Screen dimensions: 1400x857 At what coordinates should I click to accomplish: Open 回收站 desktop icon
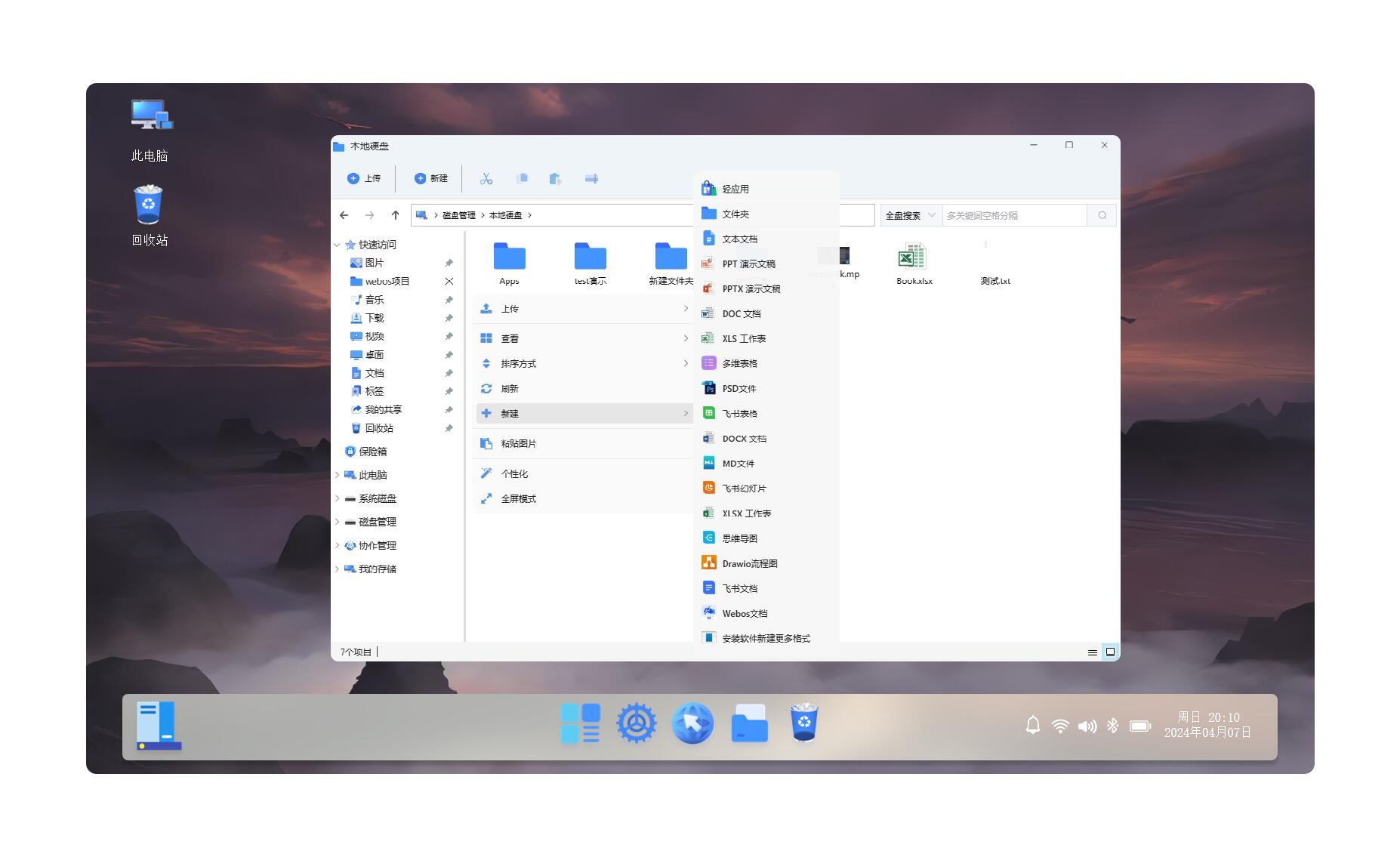tap(149, 216)
